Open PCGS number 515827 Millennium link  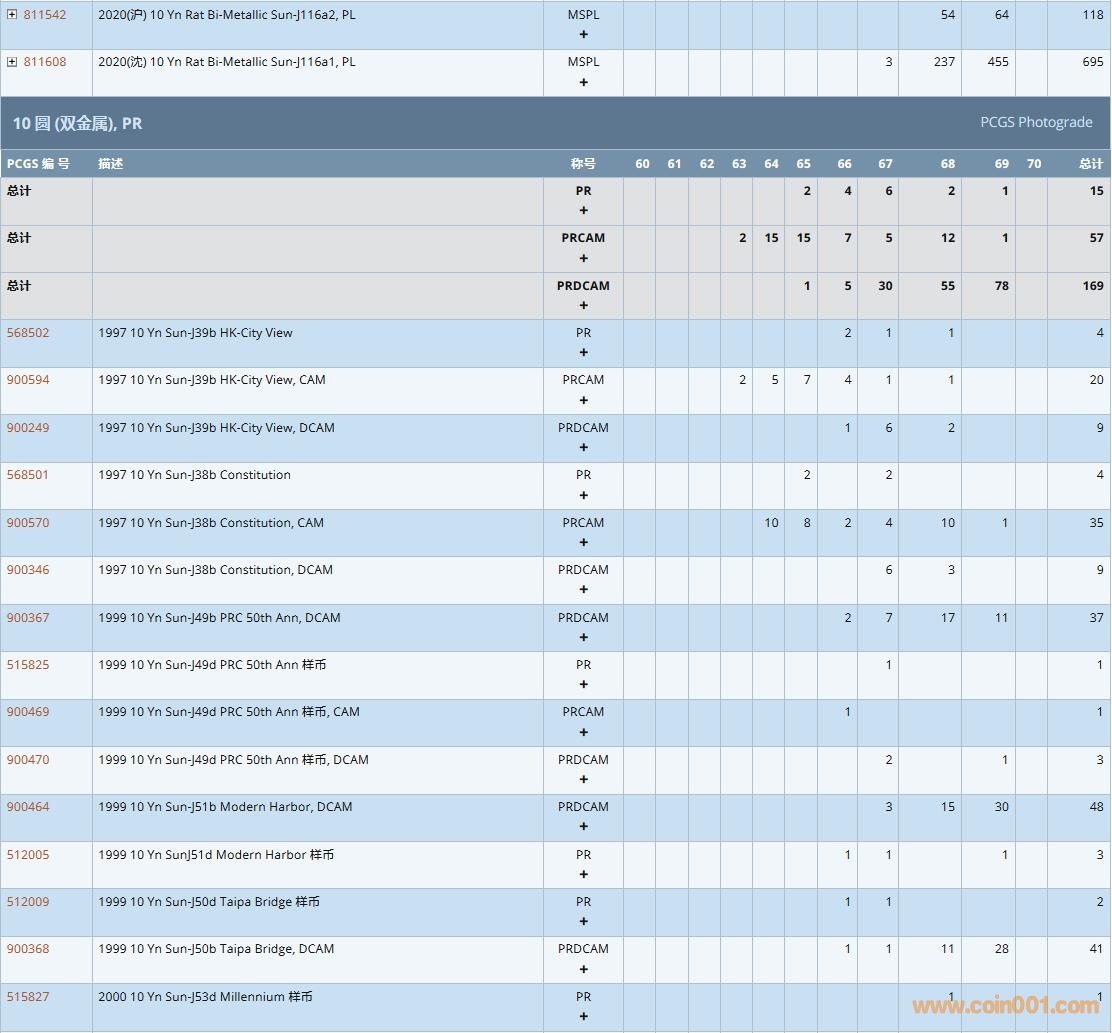[28, 997]
